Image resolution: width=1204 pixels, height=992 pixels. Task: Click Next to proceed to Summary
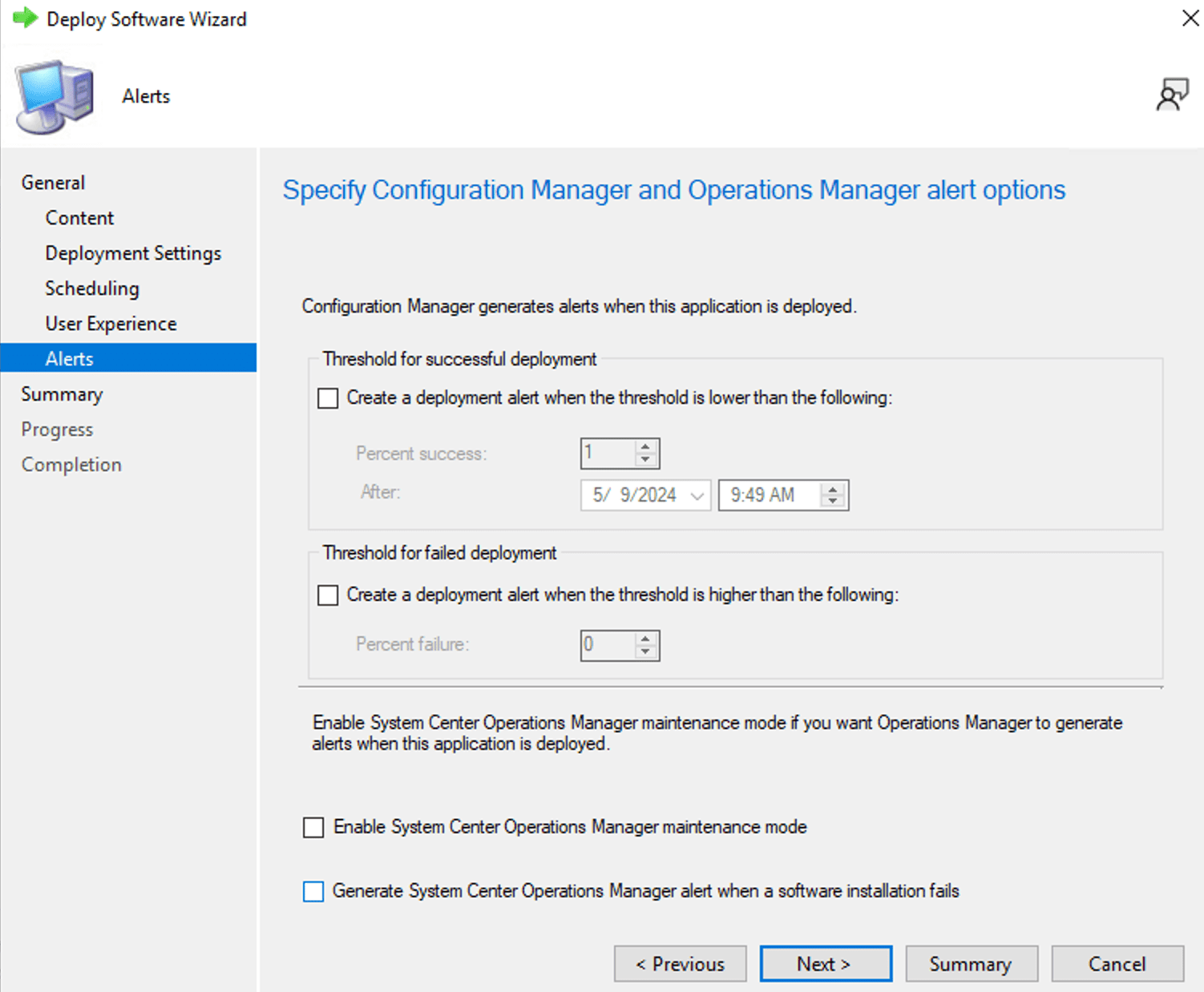pos(826,963)
